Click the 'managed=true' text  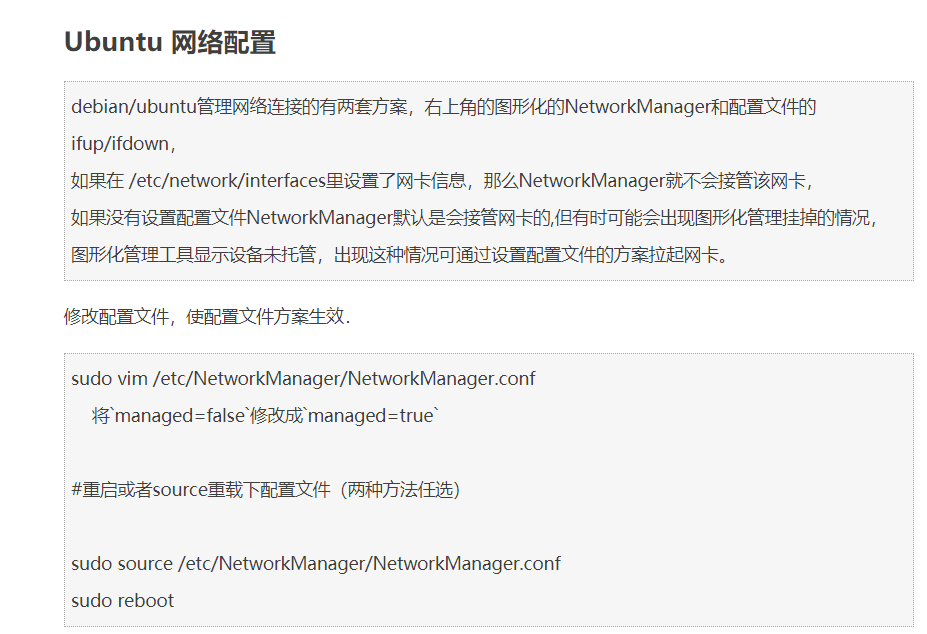(x=371, y=416)
